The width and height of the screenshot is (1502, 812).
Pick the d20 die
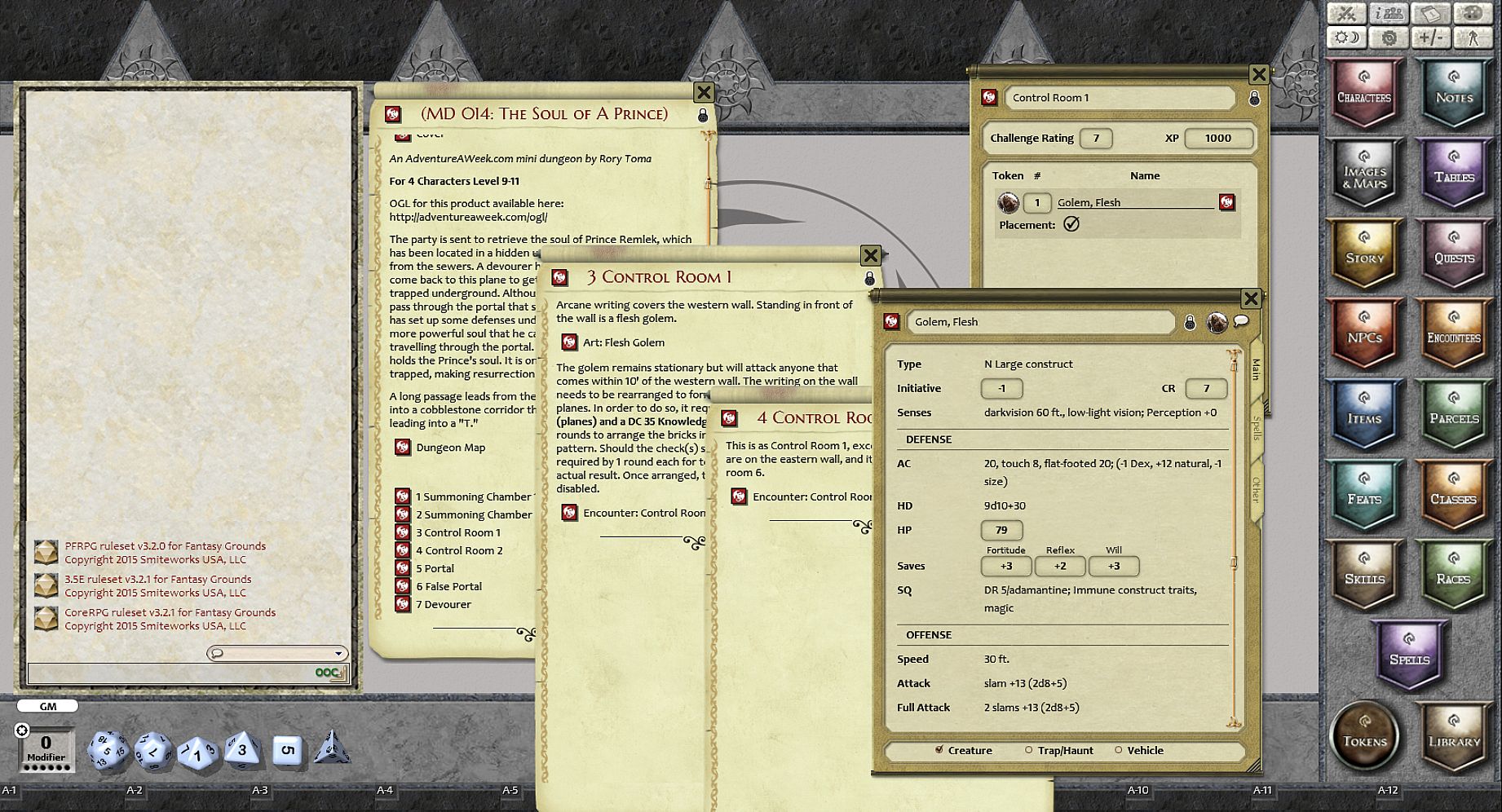click(108, 750)
